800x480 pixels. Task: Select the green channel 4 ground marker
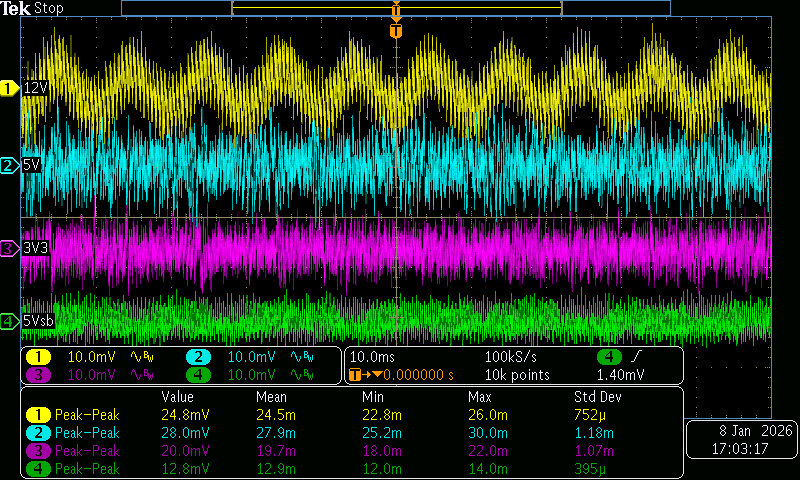(x=9, y=321)
